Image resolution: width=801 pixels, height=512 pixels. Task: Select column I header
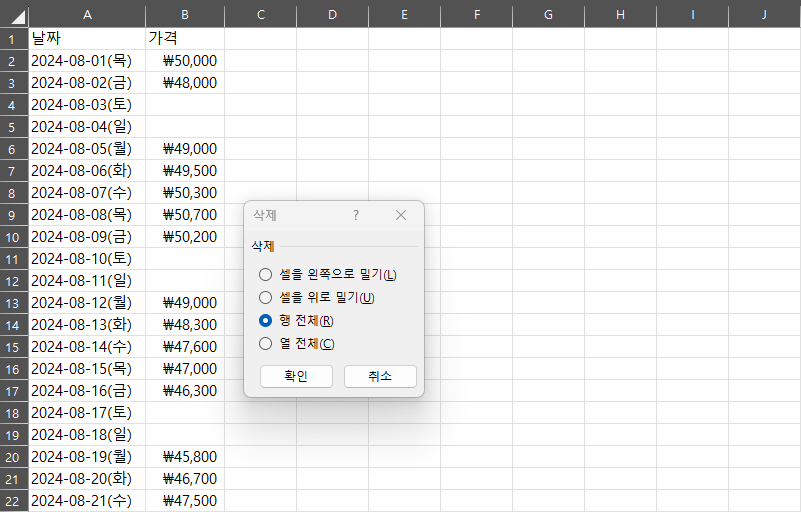(x=693, y=15)
